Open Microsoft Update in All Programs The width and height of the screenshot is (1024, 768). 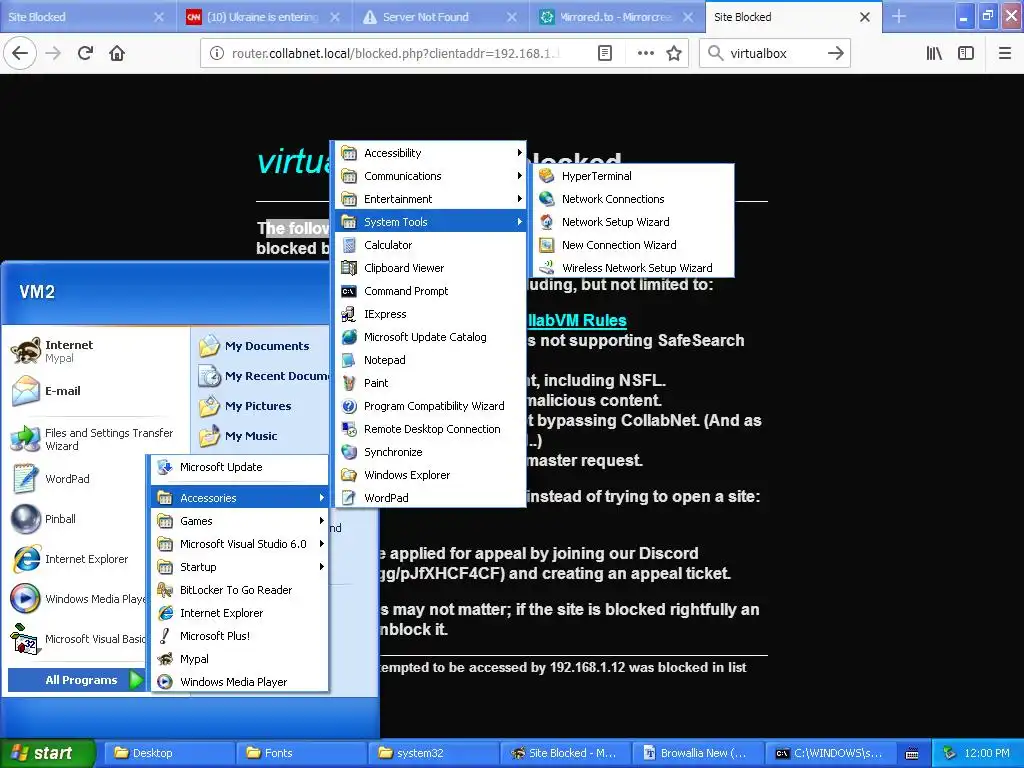(x=240, y=467)
